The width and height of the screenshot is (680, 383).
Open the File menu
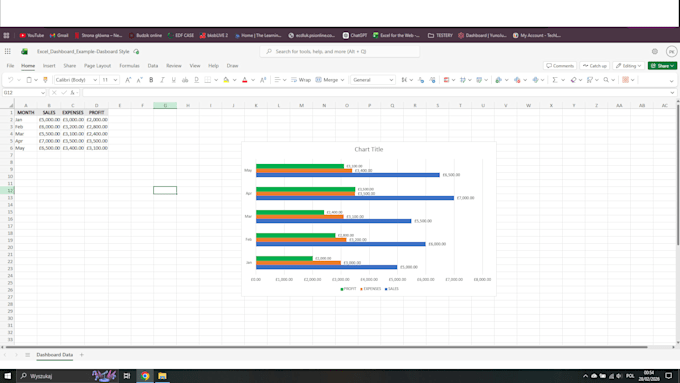pyautogui.click(x=10, y=65)
